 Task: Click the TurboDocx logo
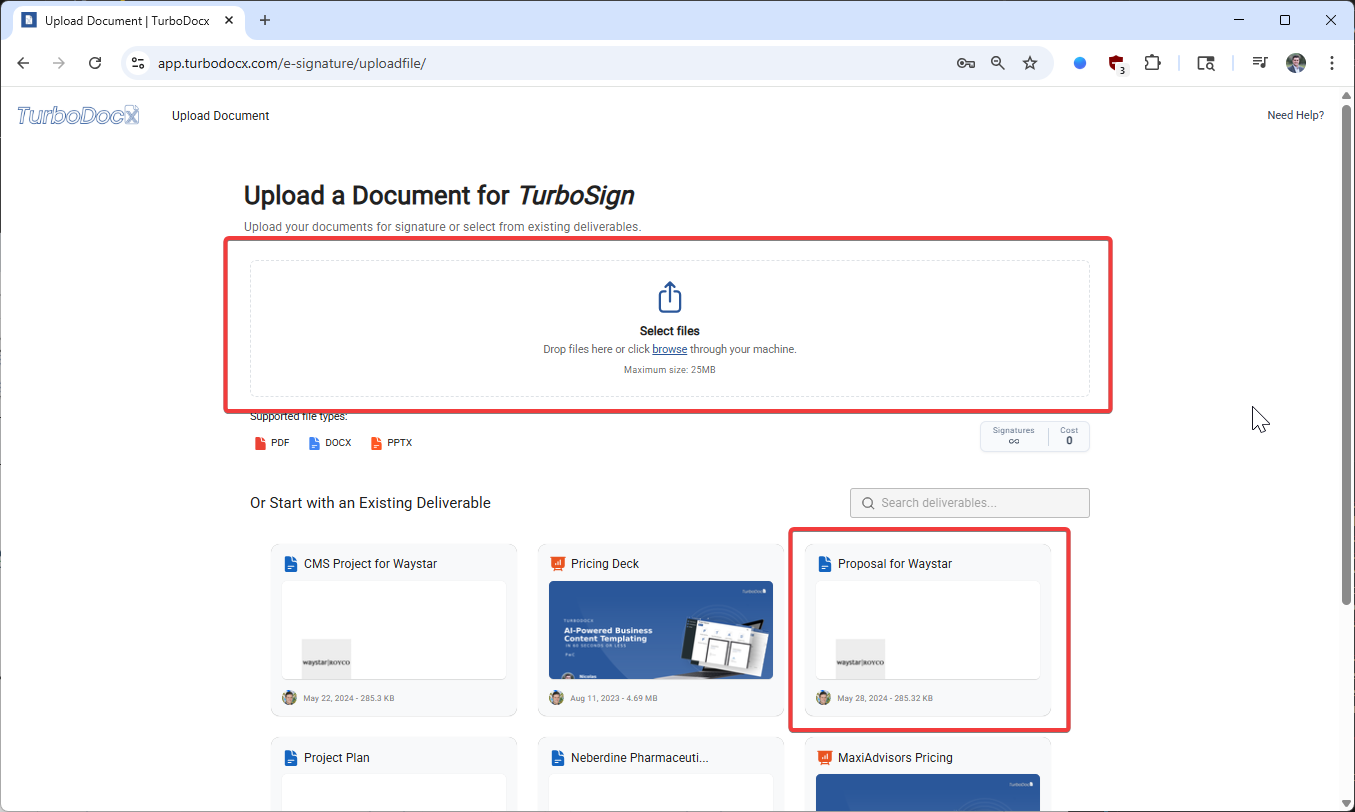pos(78,115)
